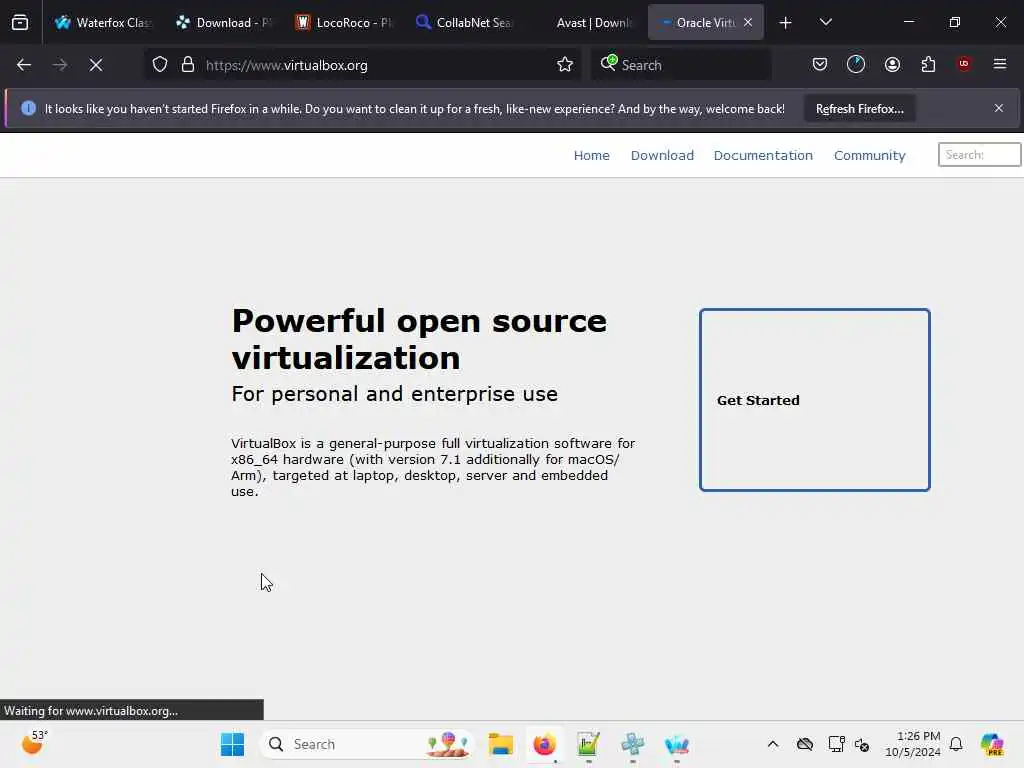Switch to the Avast Download tab
This screenshot has height=768, width=1024.
(x=584, y=23)
